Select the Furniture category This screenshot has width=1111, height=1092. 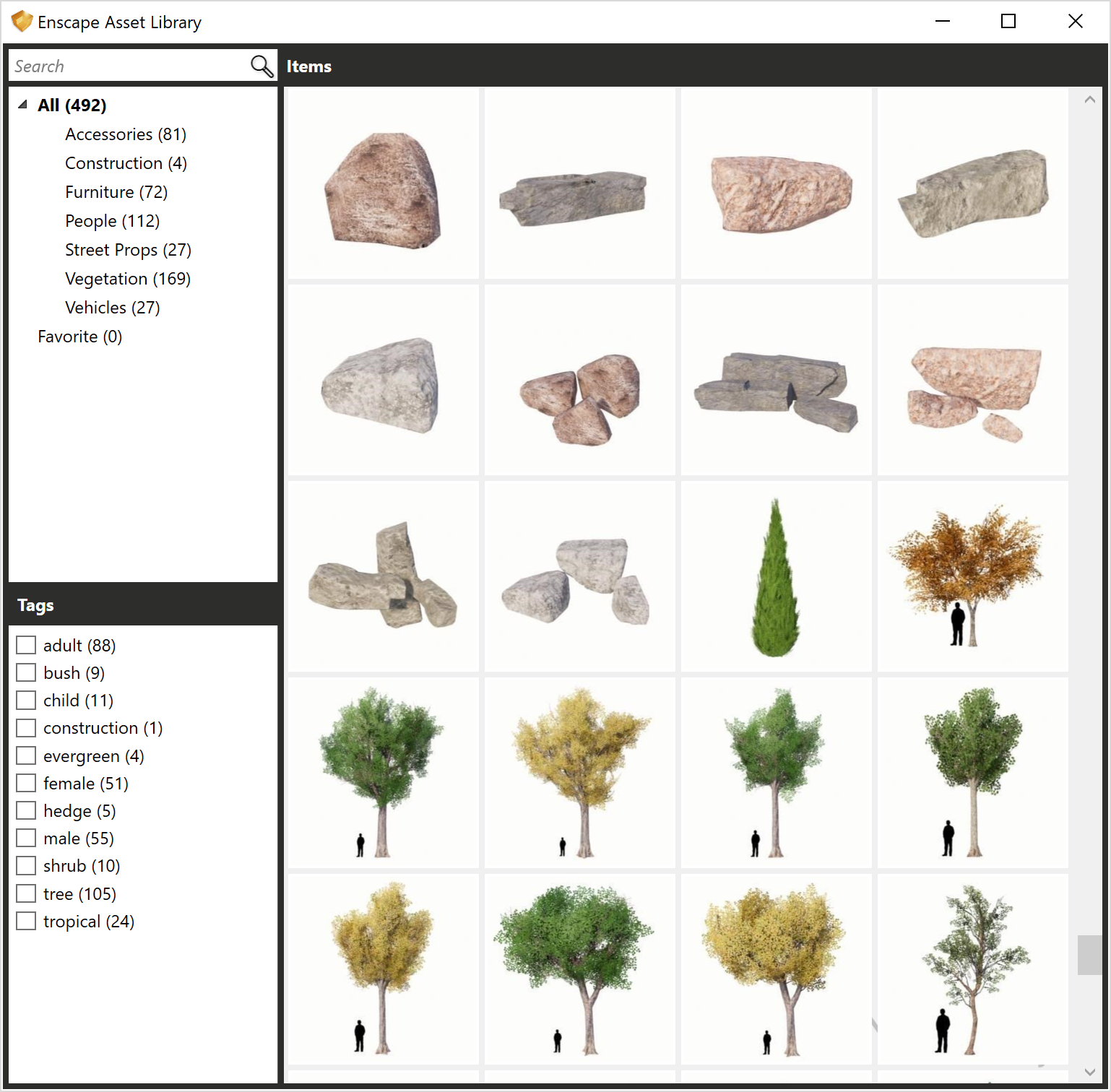tap(116, 191)
